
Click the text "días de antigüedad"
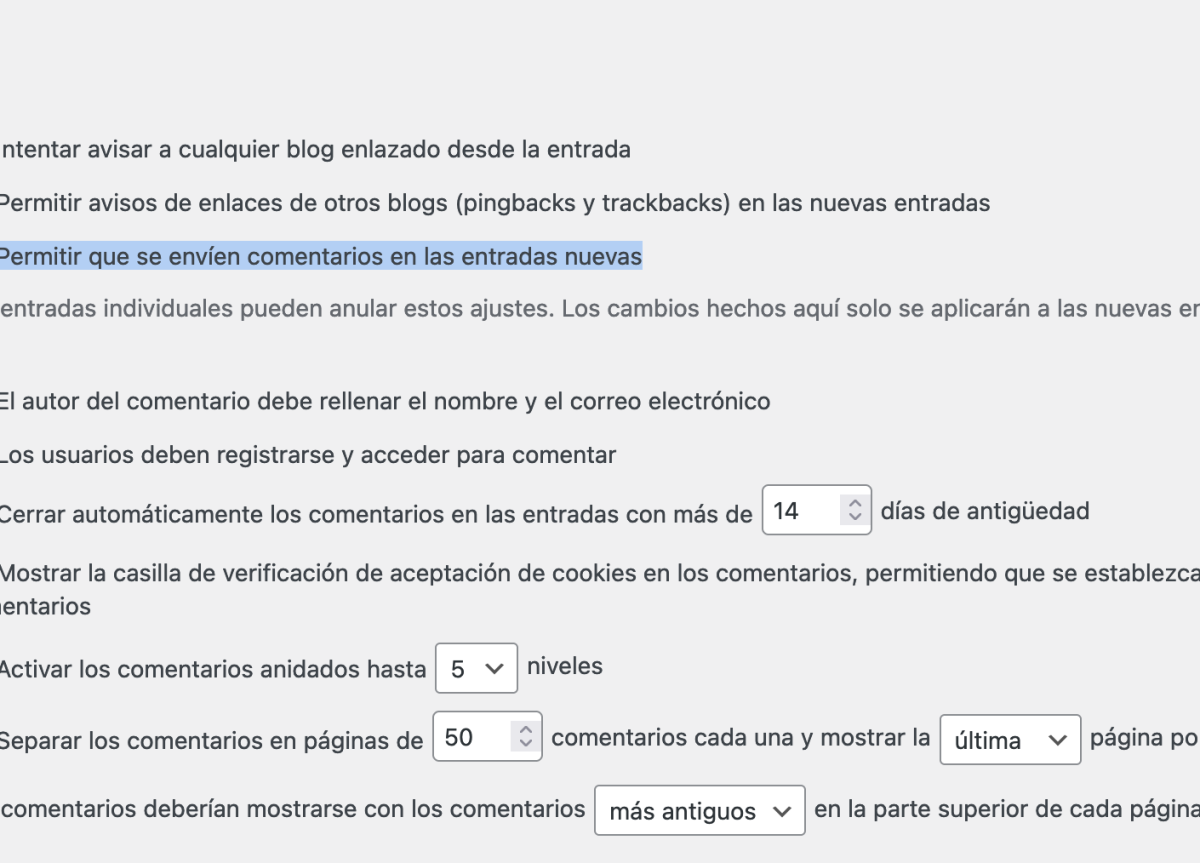coord(985,511)
